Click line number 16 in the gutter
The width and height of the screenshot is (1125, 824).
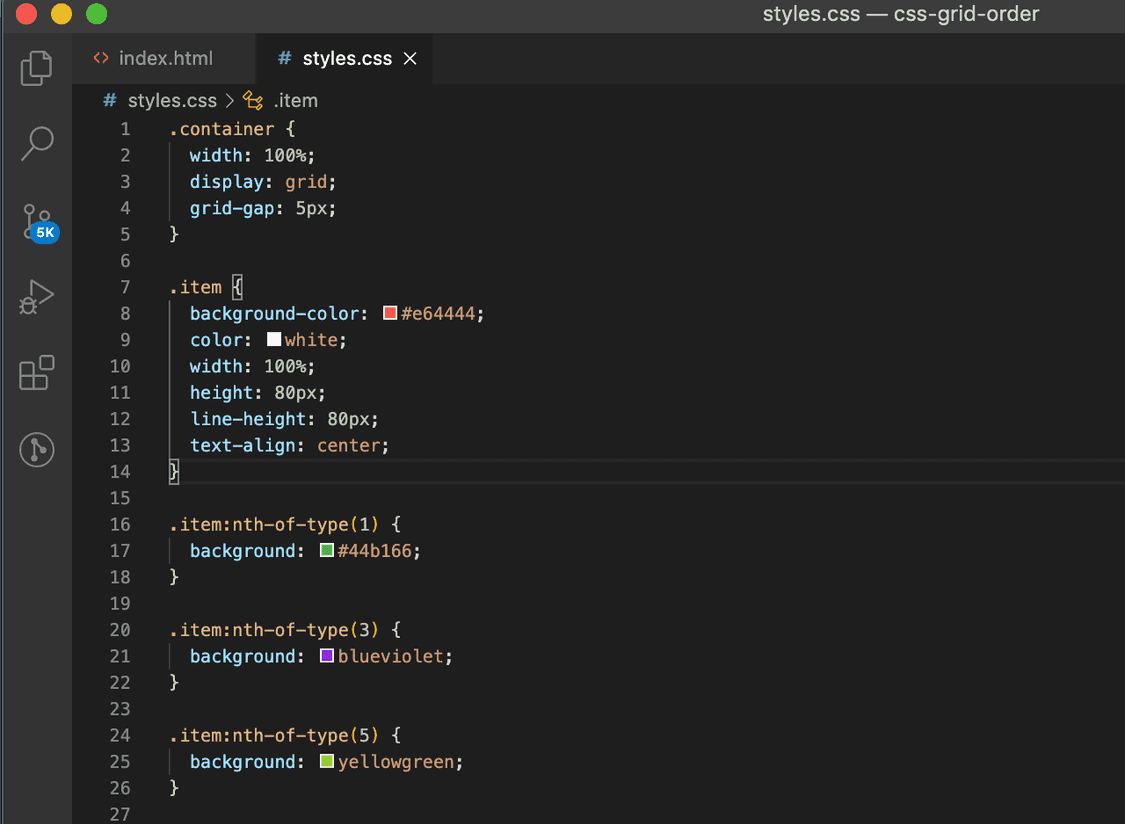coord(120,524)
